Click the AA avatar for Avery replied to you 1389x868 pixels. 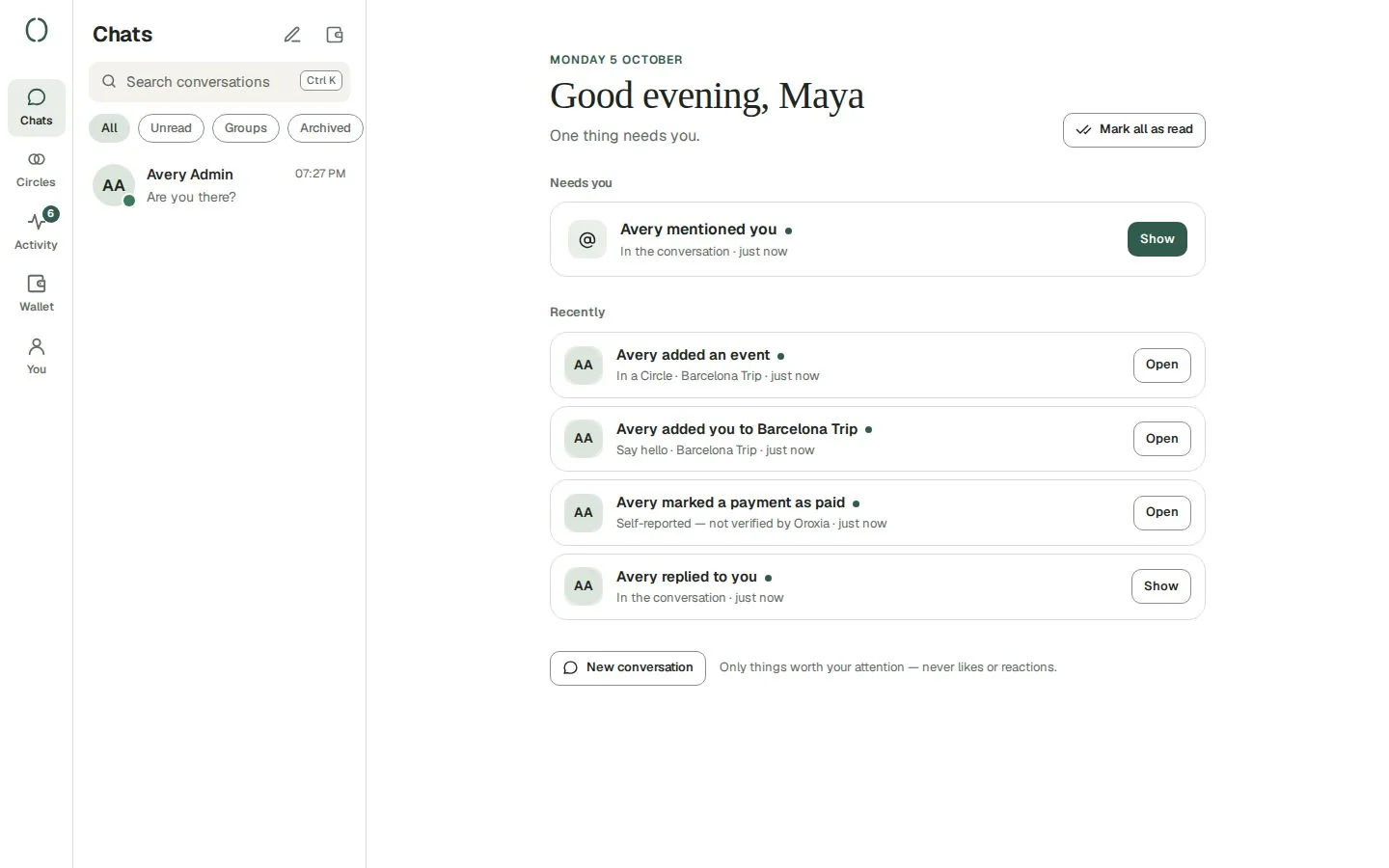coord(584,586)
